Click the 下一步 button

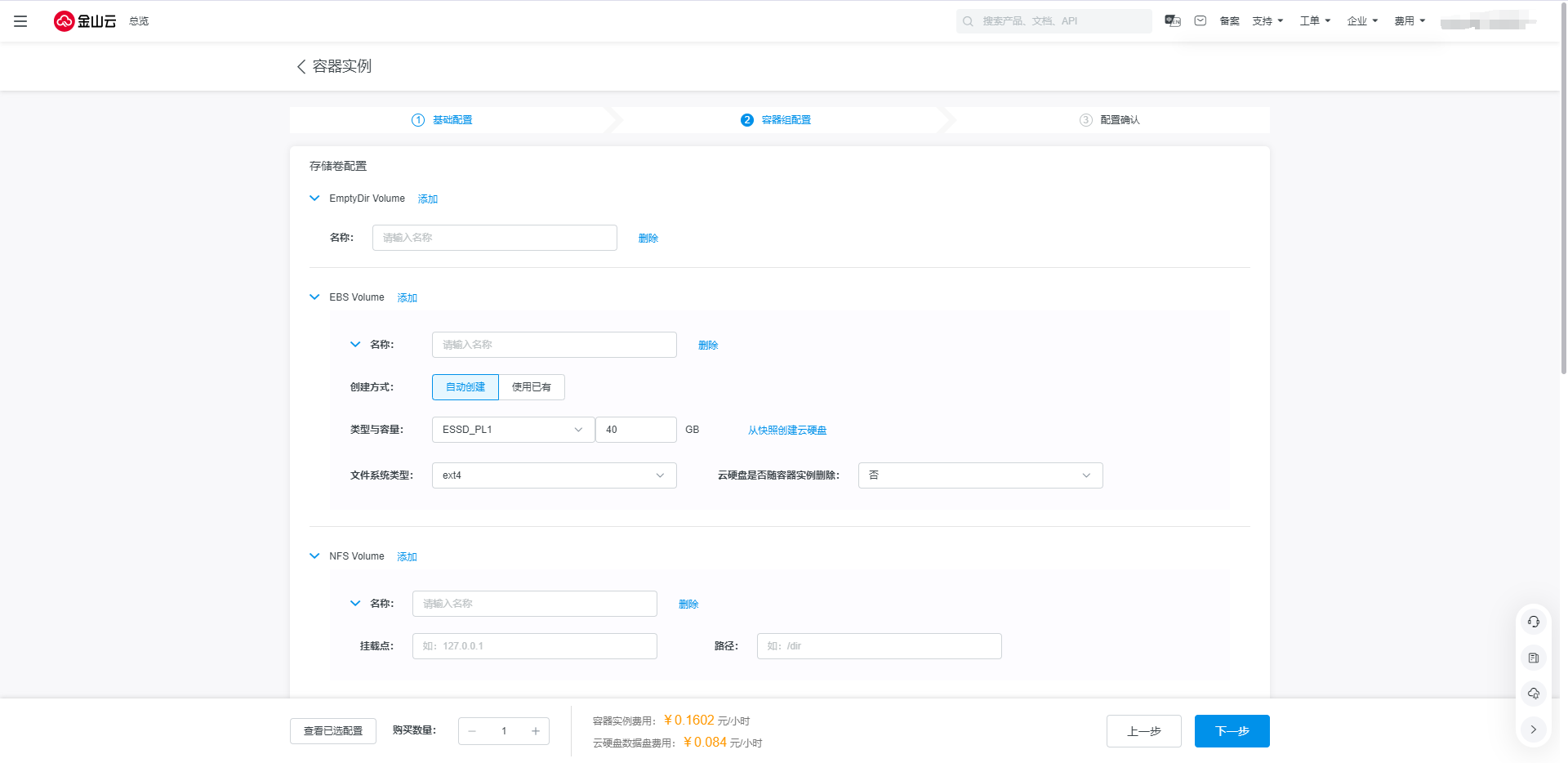[x=1232, y=731]
